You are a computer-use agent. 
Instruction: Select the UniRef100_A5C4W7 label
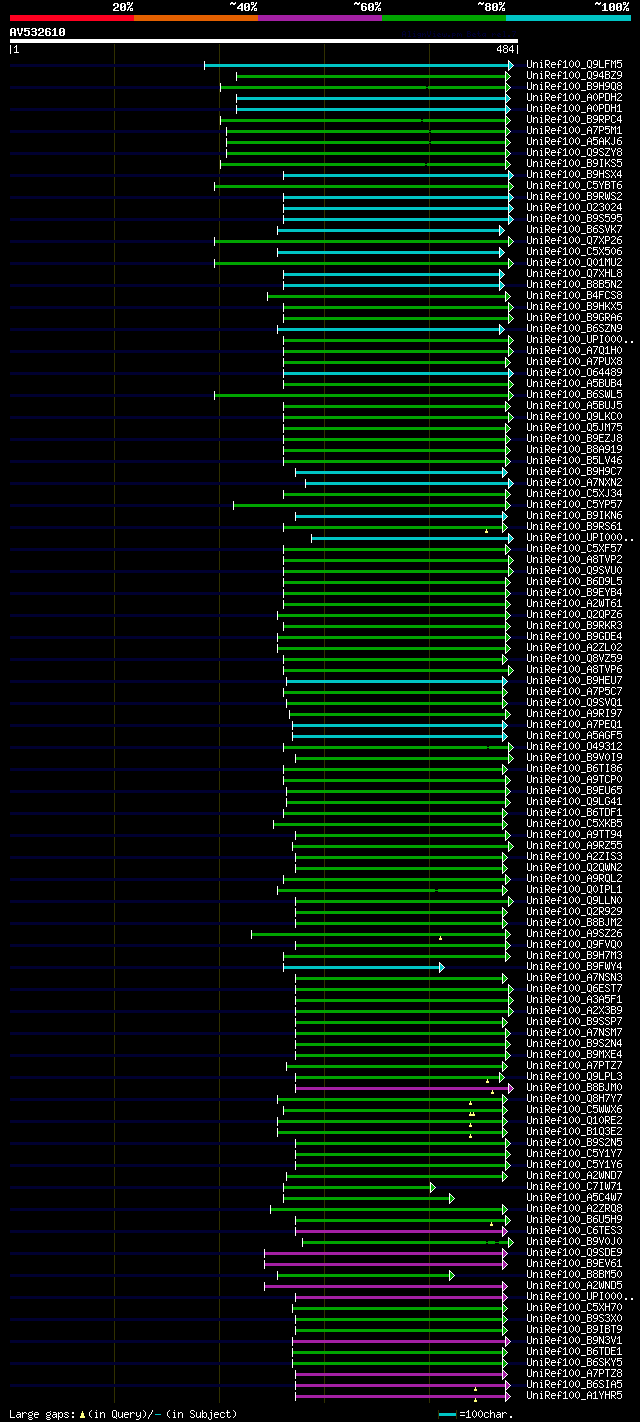coord(574,1198)
